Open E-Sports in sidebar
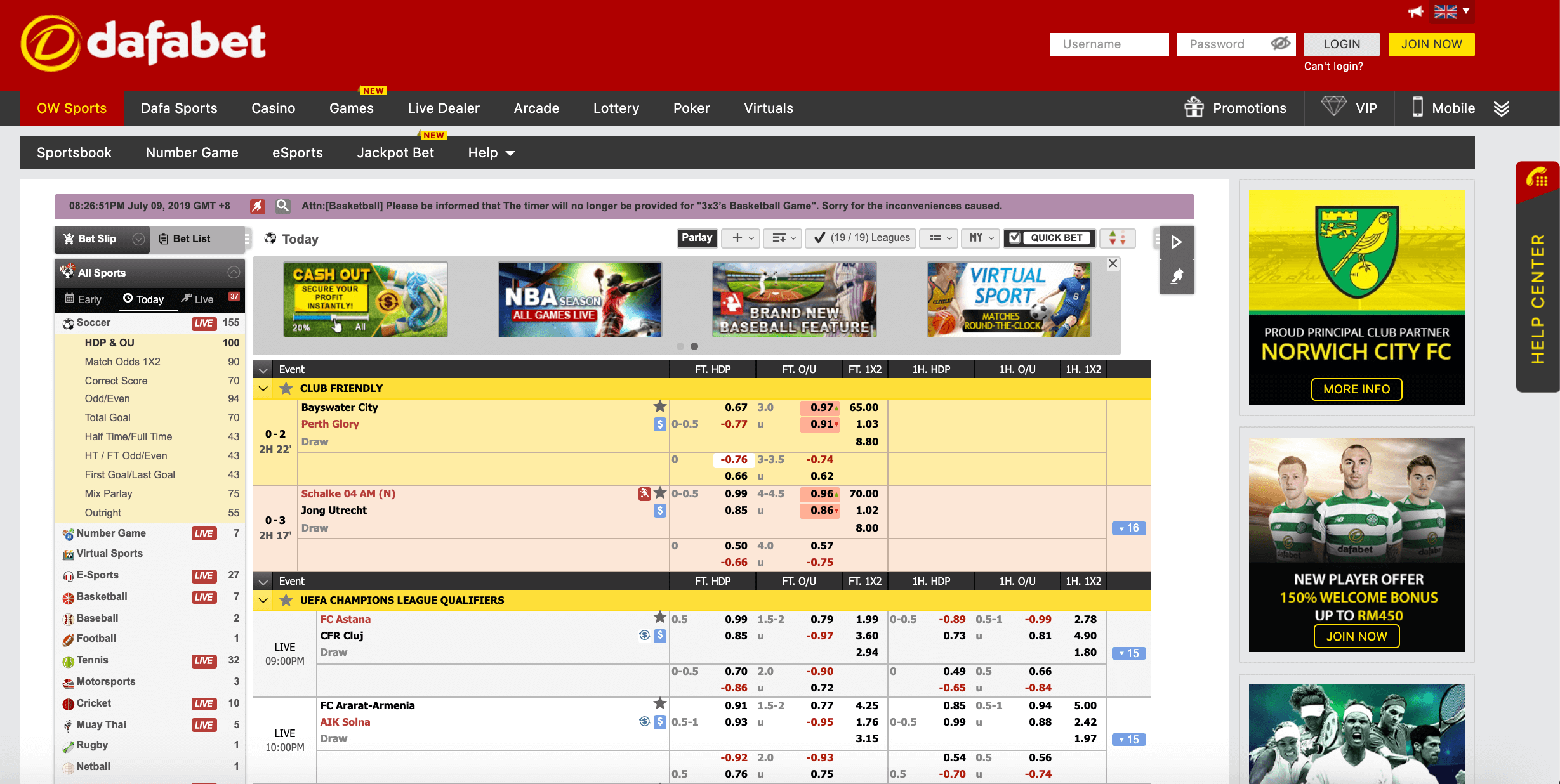The height and width of the screenshot is (784, 1560). point(97,575)
